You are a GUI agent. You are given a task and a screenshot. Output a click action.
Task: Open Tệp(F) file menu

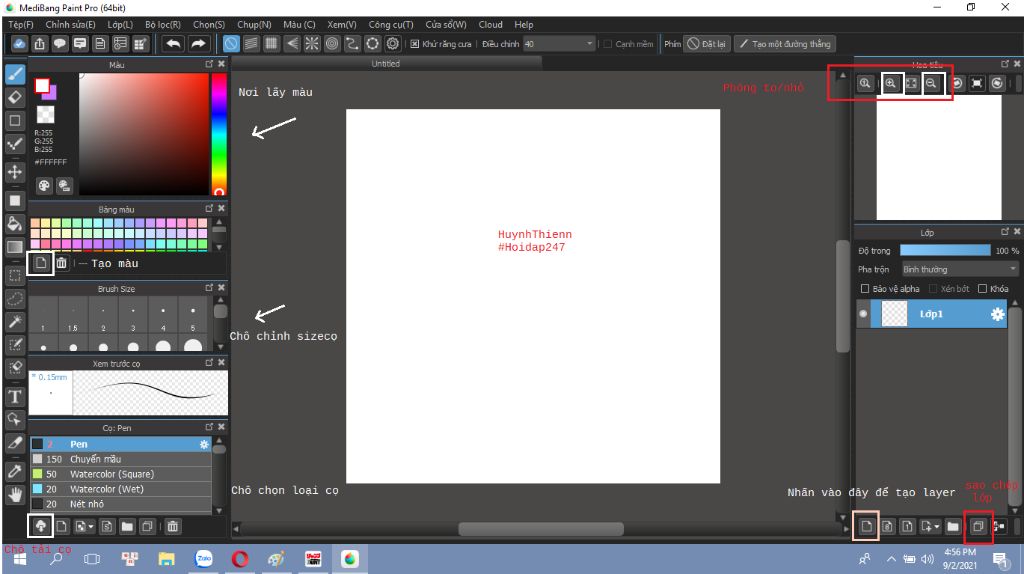point(21,24)
